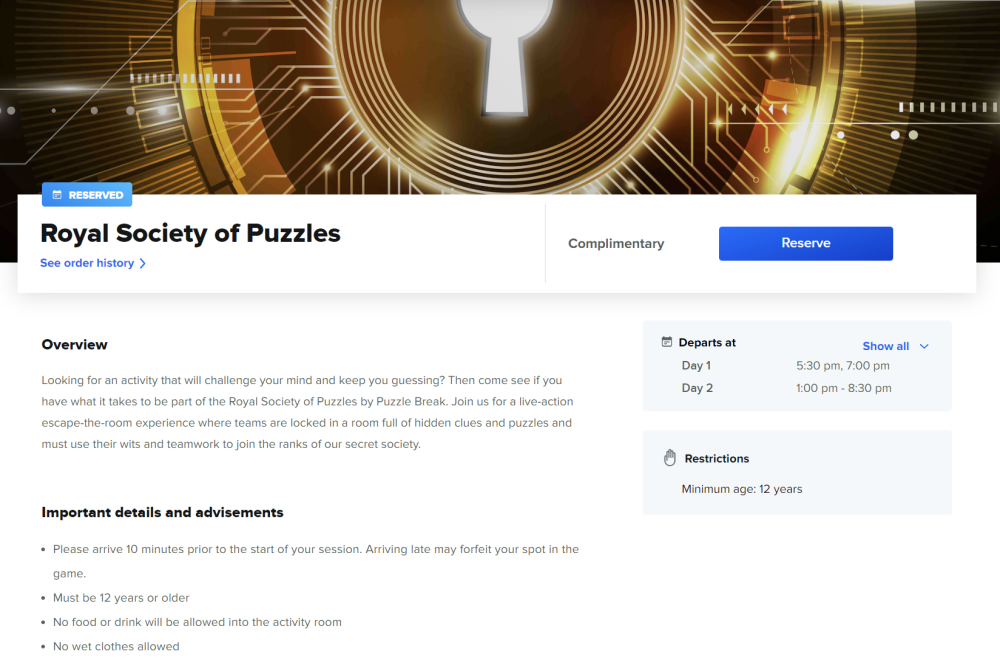Image resolution: width=1000 pixels, height=663 pixels.
Task: Click the Important details and advisements heading
Action: 163,513
